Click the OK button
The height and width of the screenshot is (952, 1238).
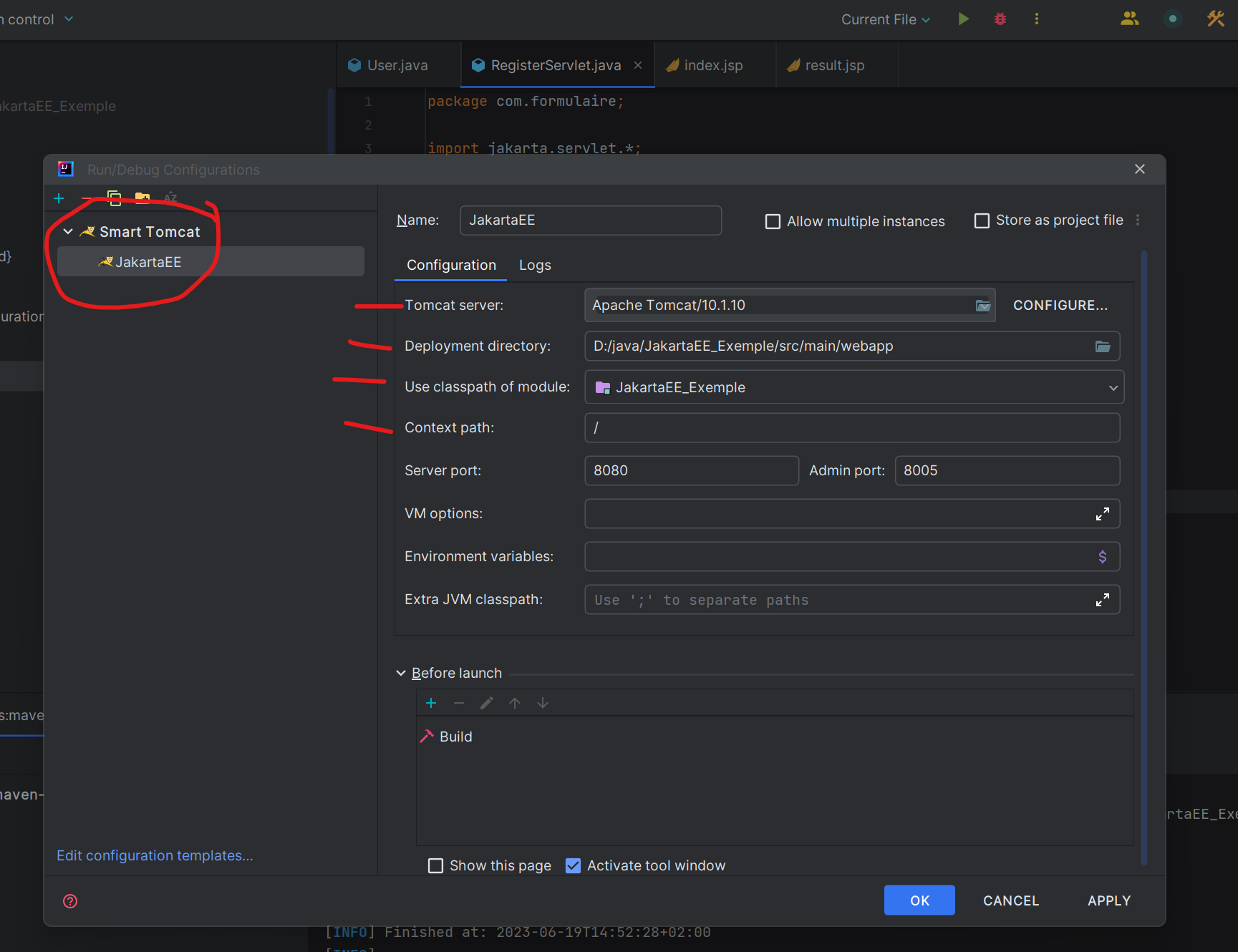(x=919, y=900)
